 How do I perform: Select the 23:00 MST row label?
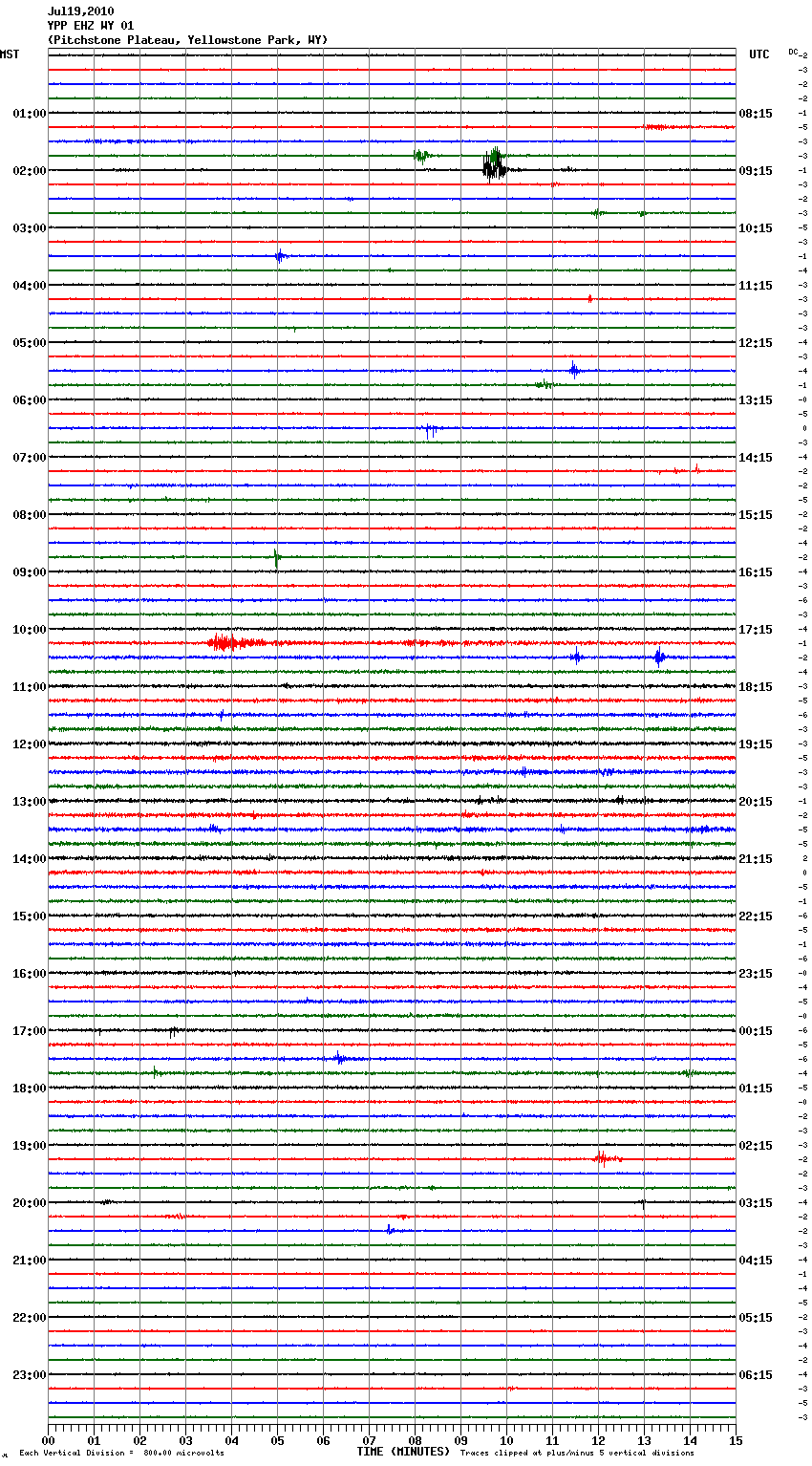[29, 1375]
